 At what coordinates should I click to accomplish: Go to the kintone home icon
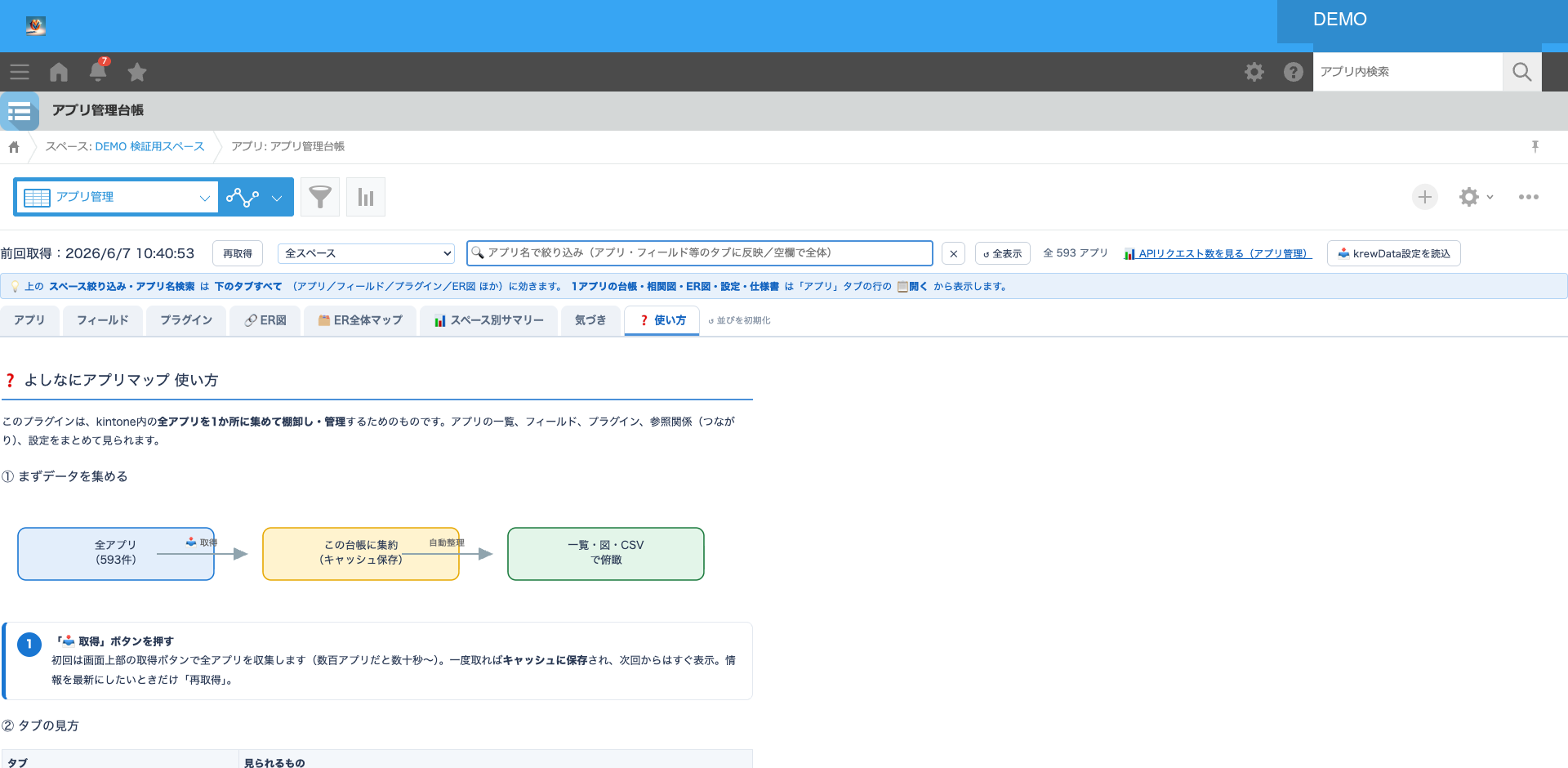tap(59, 72)
